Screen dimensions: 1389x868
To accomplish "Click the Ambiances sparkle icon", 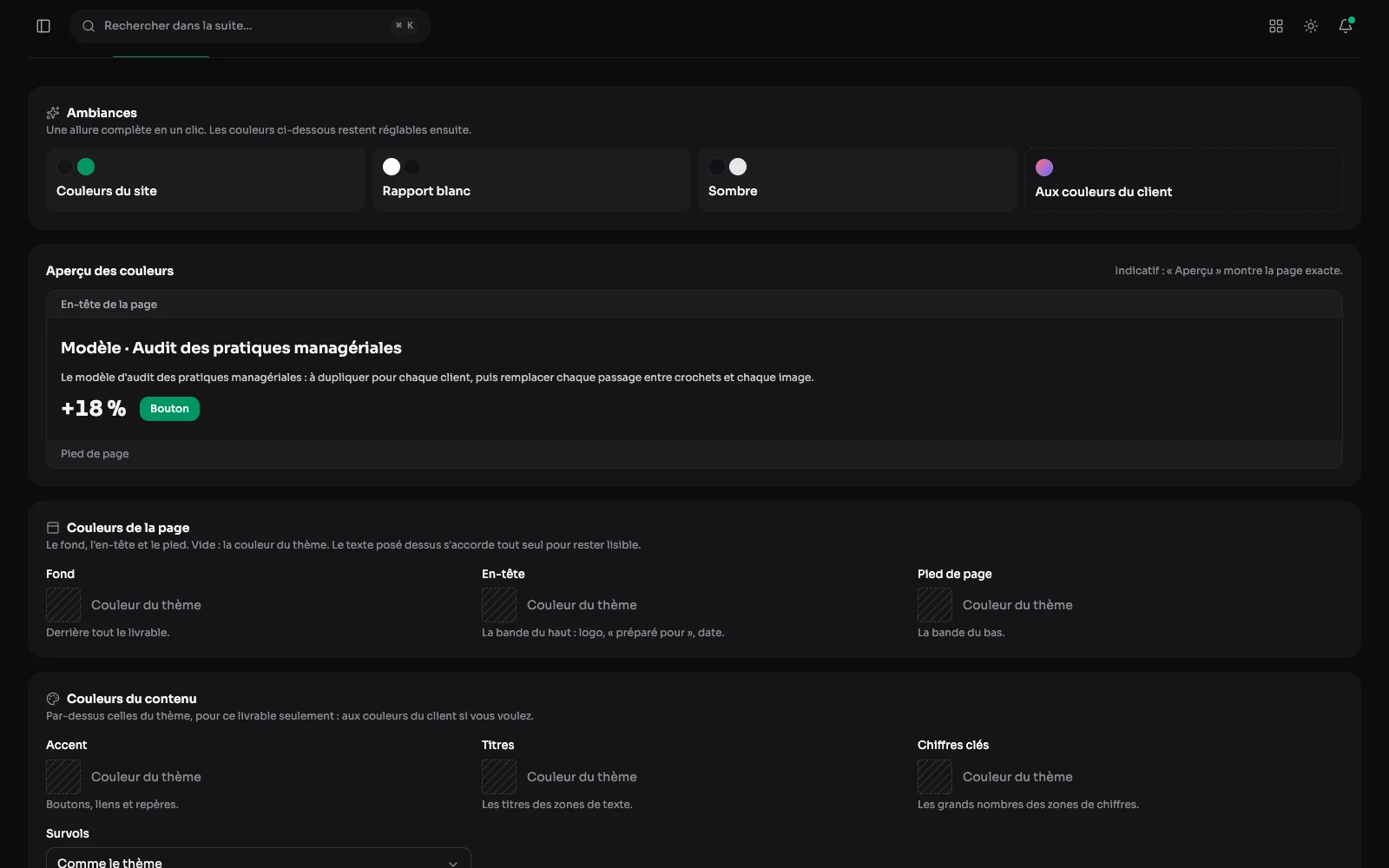I will [x=53, y=113].
